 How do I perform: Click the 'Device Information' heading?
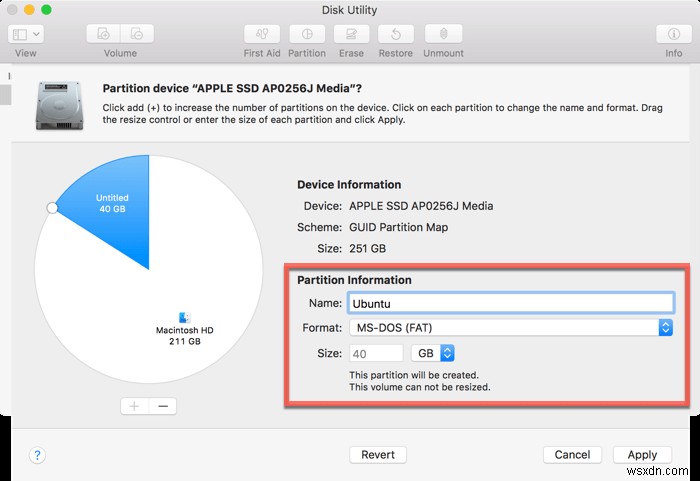pos(349,184)
